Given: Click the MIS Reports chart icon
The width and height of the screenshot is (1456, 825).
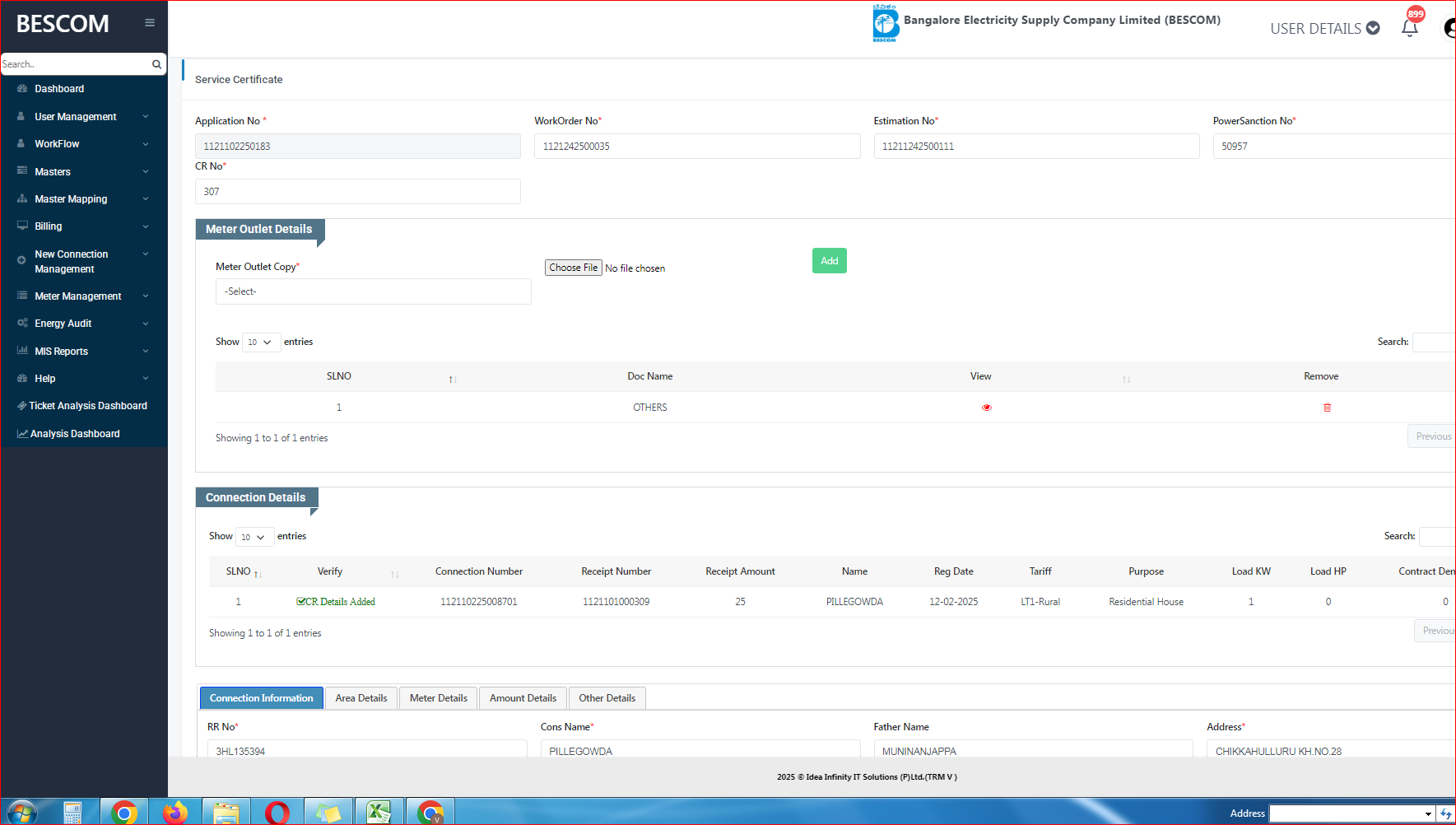Looking at the screenshot, I should 22,351.
